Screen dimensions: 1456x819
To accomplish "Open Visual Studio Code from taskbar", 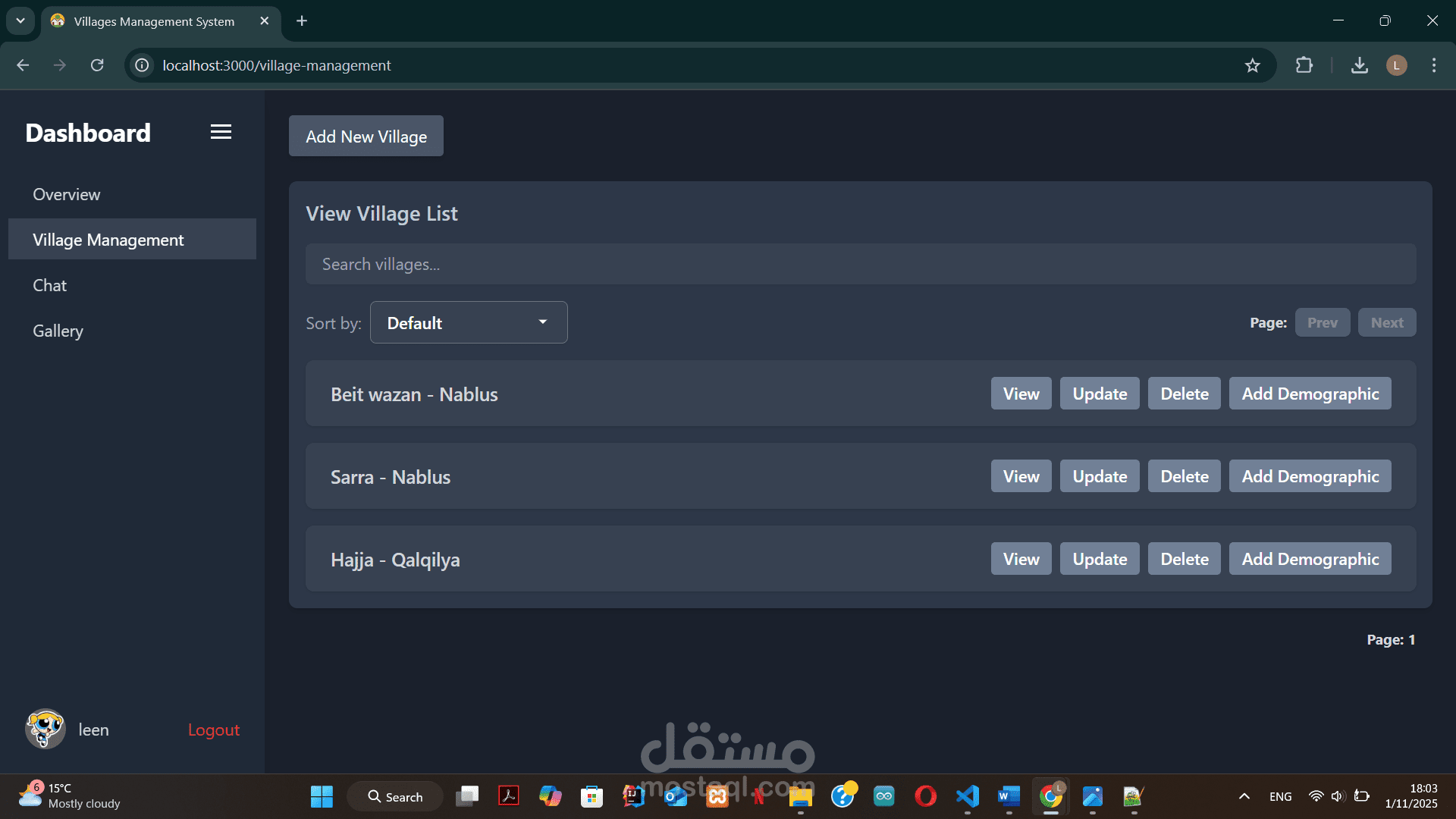I will [968, 796].
